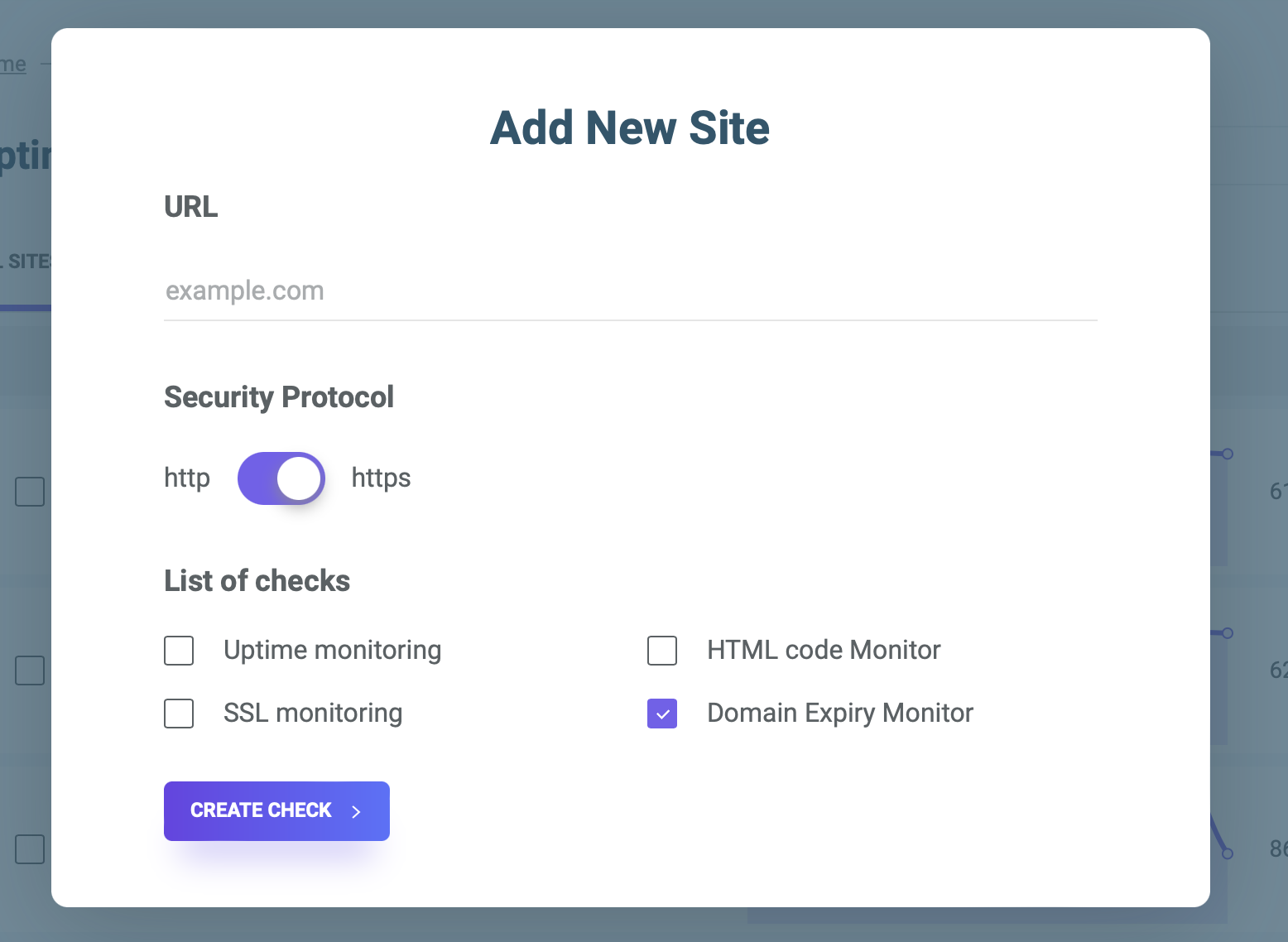Open the partially visible Home breadcrumb link
This screenshot has height=942, width=1288.
13,65
